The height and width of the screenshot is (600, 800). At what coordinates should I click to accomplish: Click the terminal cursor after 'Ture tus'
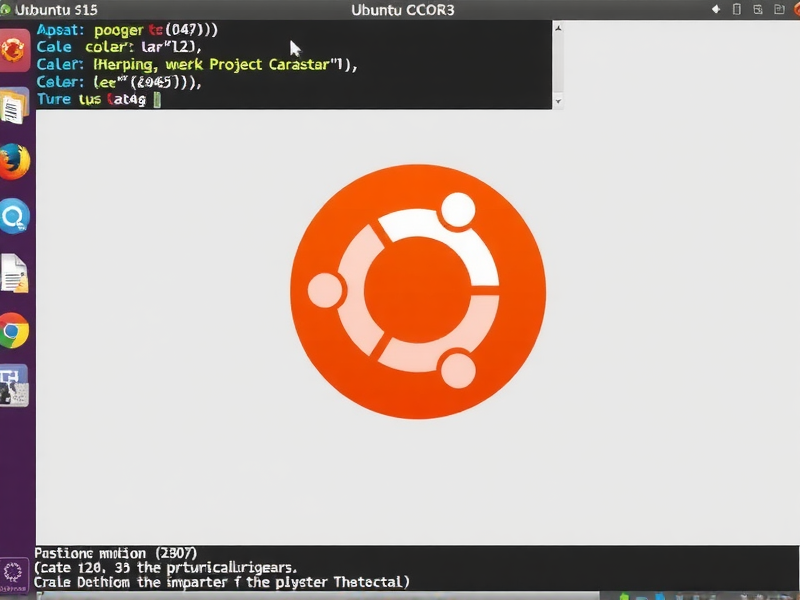[x=158, y=100]
